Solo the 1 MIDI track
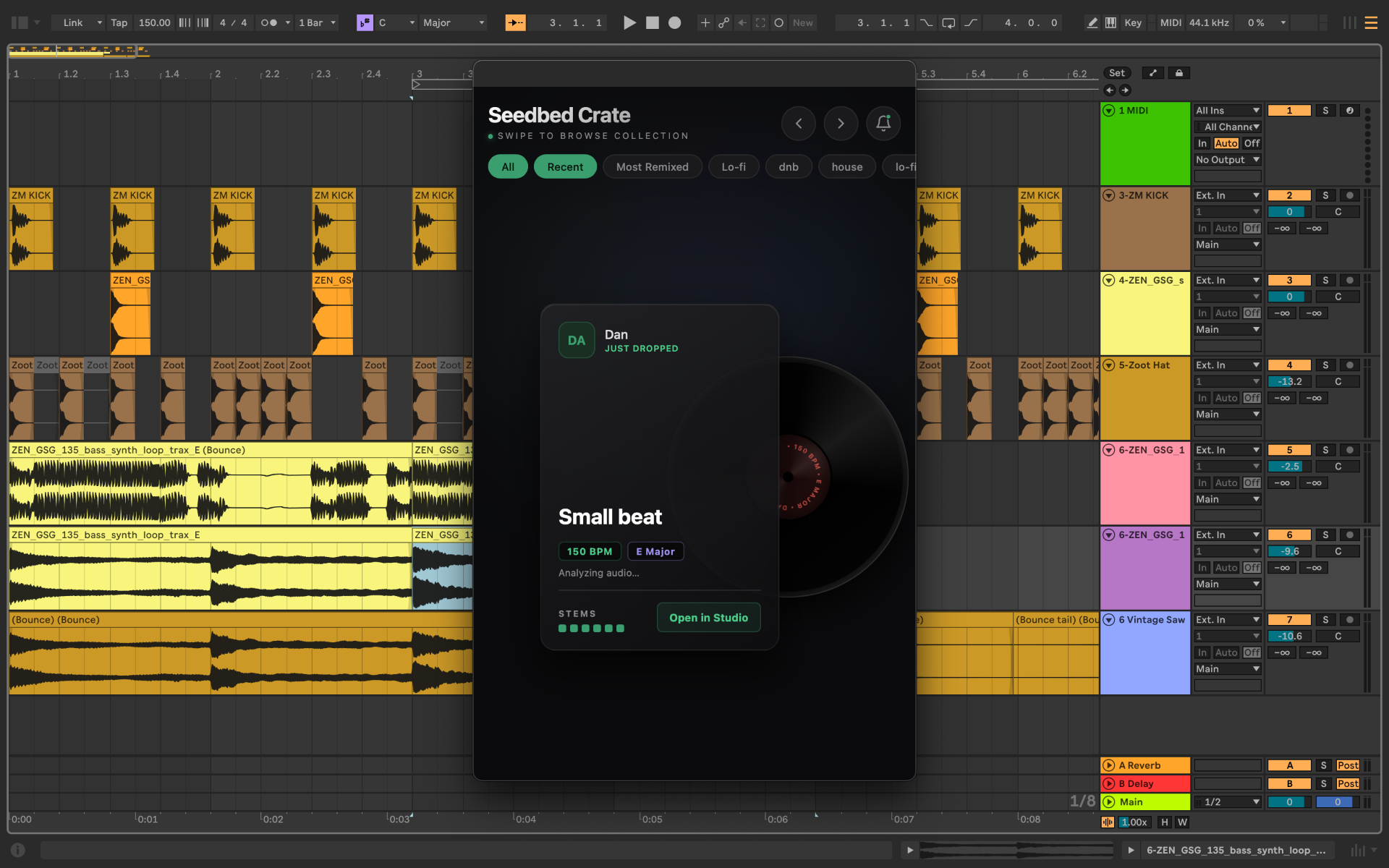The height and width of the screenshot is (868, 1389). [1325, 111]
